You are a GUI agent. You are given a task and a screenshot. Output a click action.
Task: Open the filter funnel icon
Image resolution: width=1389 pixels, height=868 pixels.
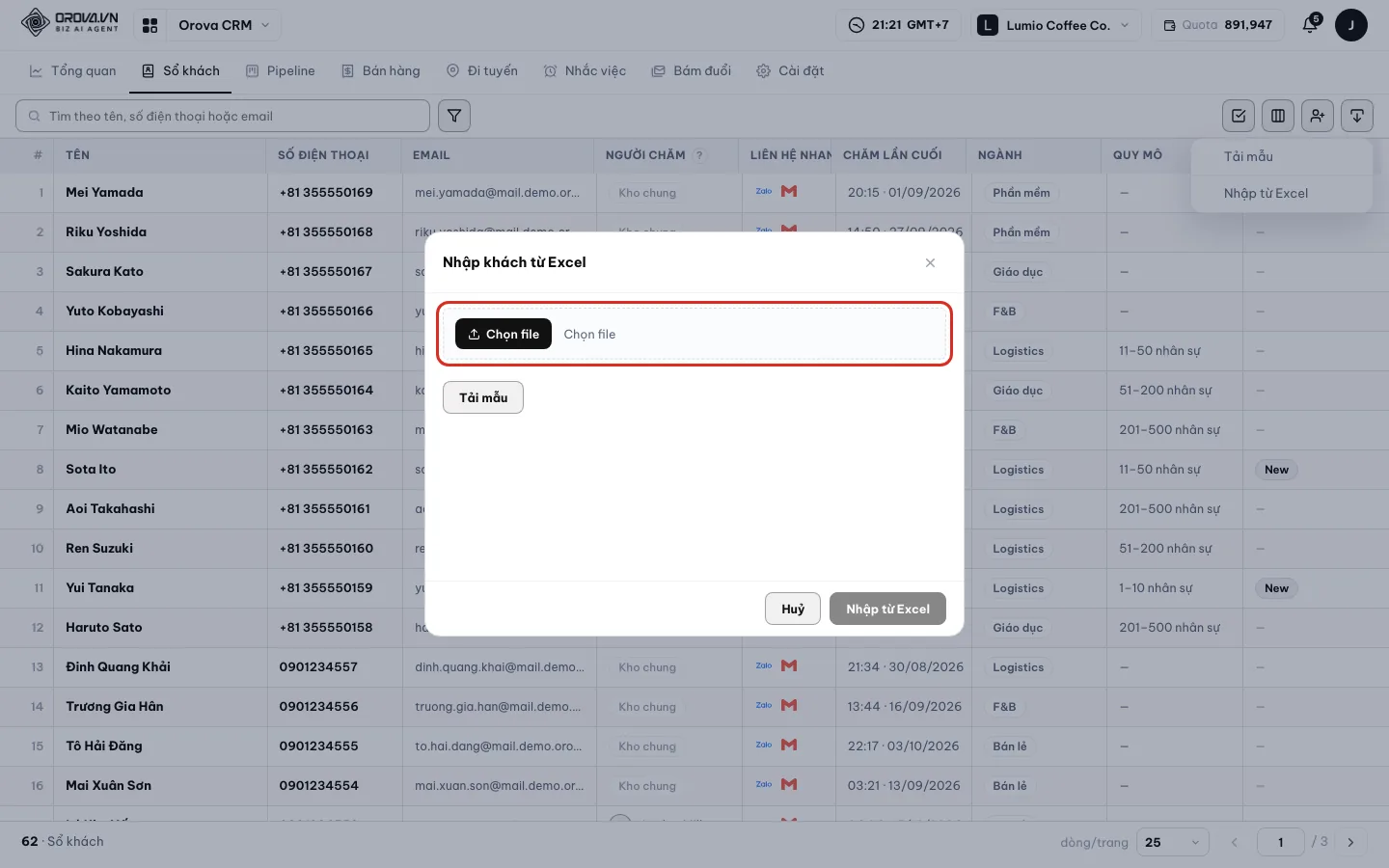tap(454, 116)
